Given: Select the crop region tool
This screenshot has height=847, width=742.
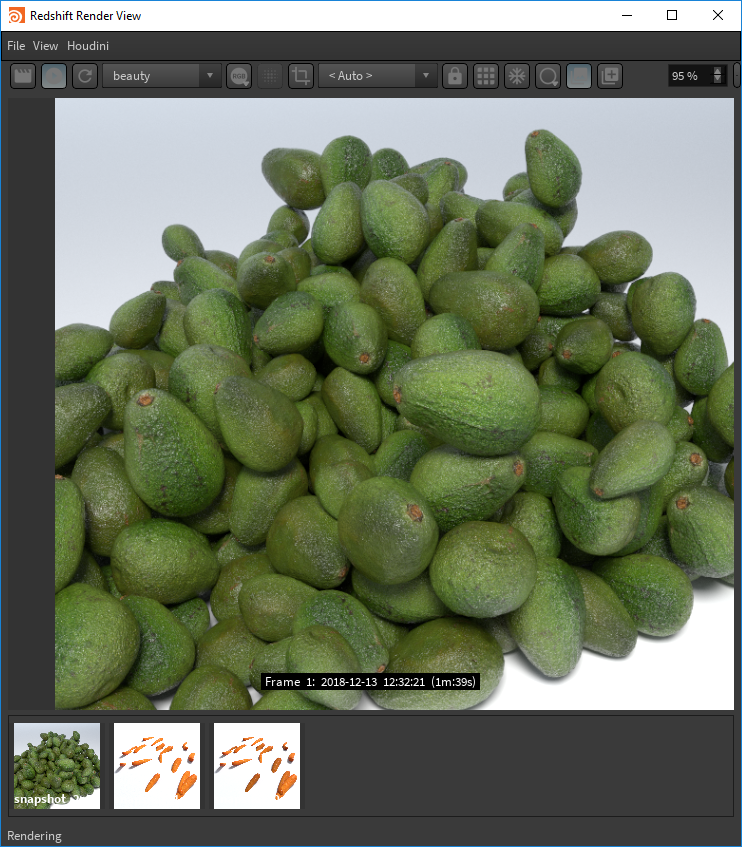Looking at the screenshot, I should click(300, 76).
